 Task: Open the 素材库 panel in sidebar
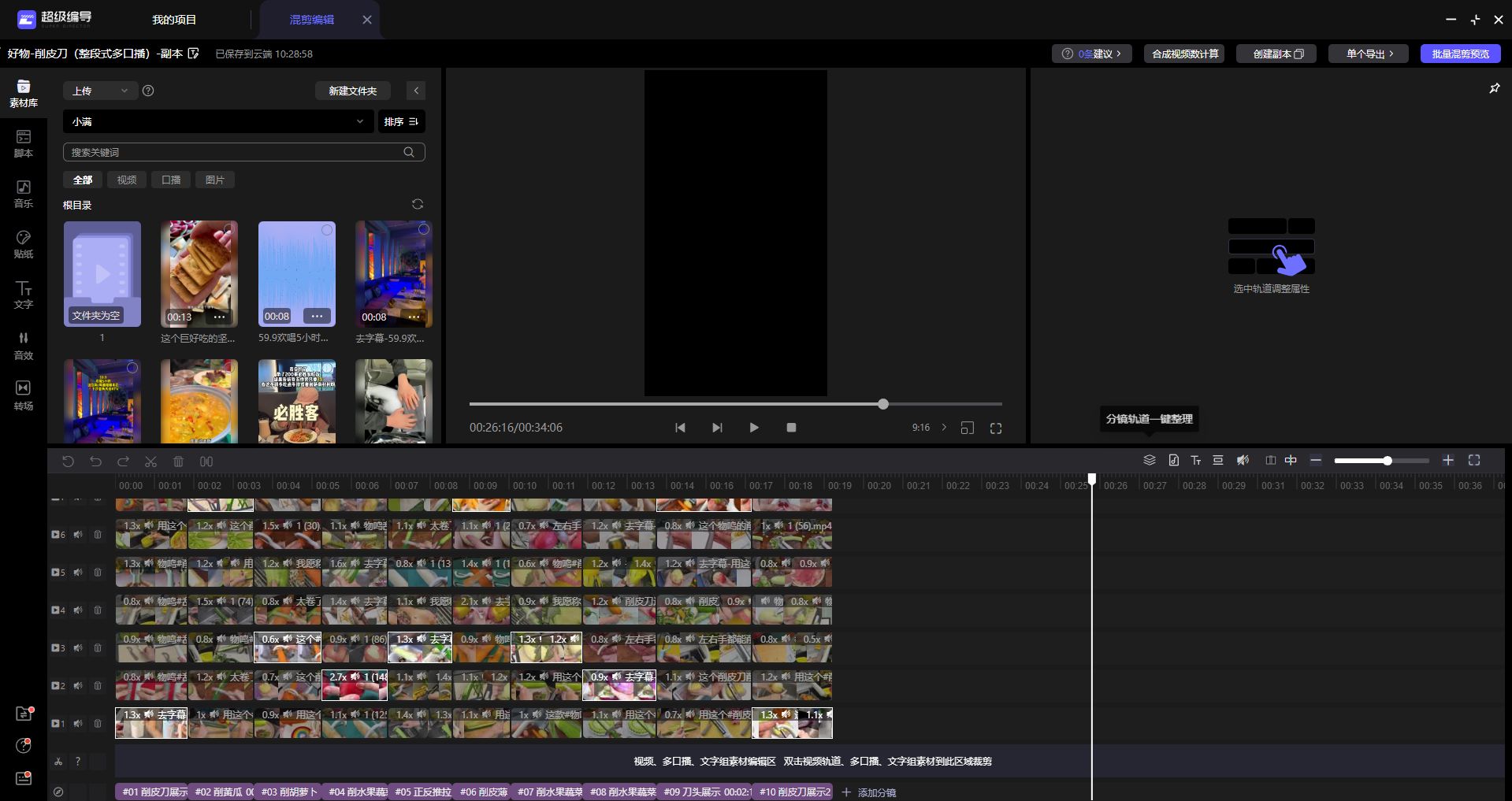(24, 93)
